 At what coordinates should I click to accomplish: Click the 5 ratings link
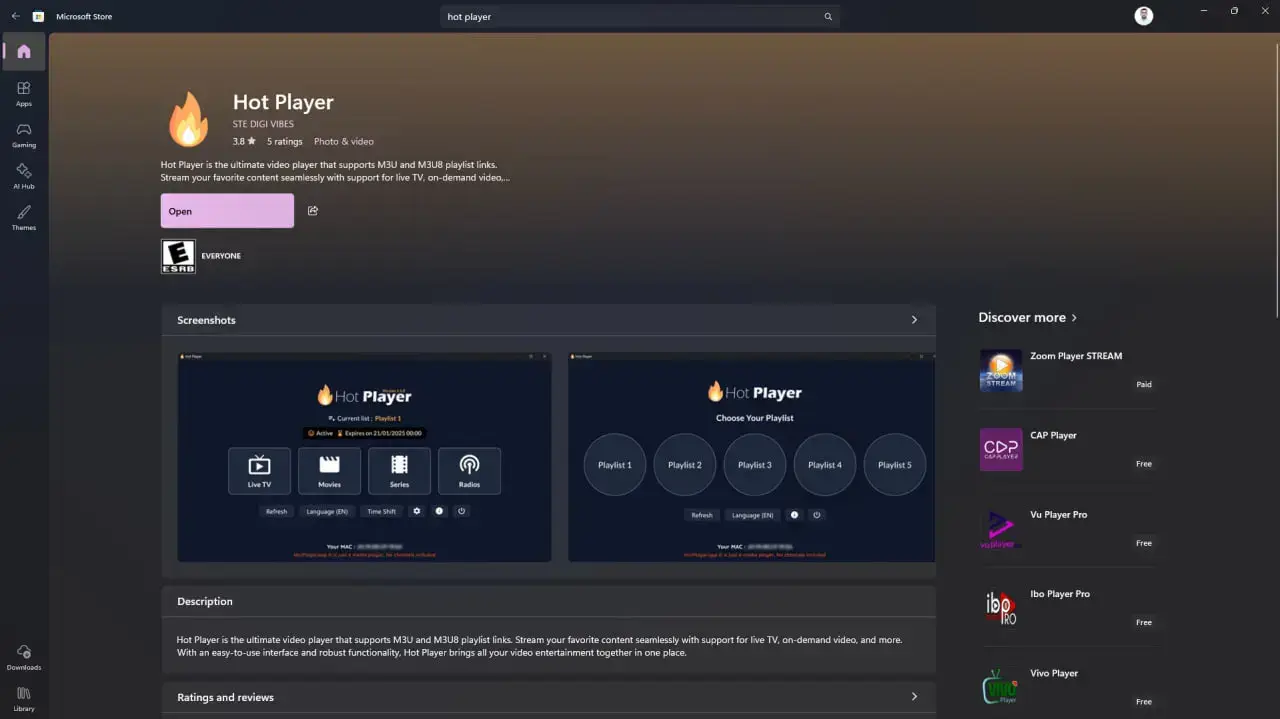[285, 142]
